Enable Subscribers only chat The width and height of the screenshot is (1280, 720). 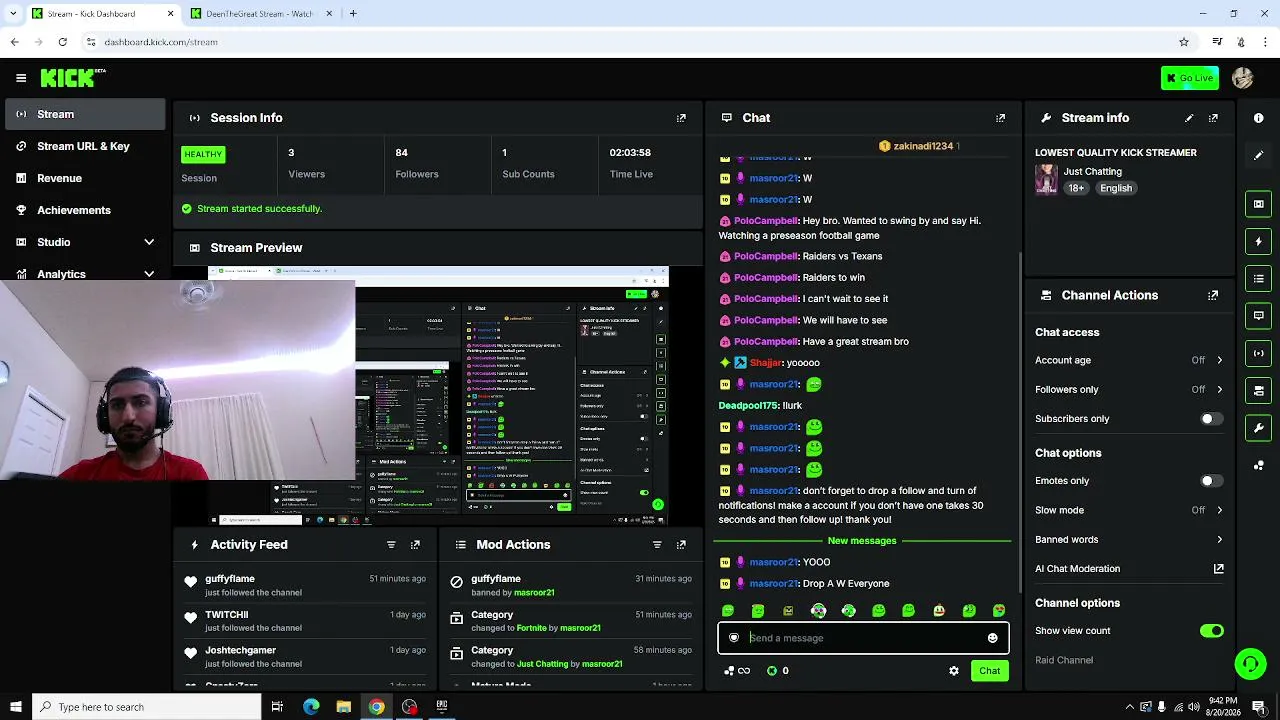1211,419
